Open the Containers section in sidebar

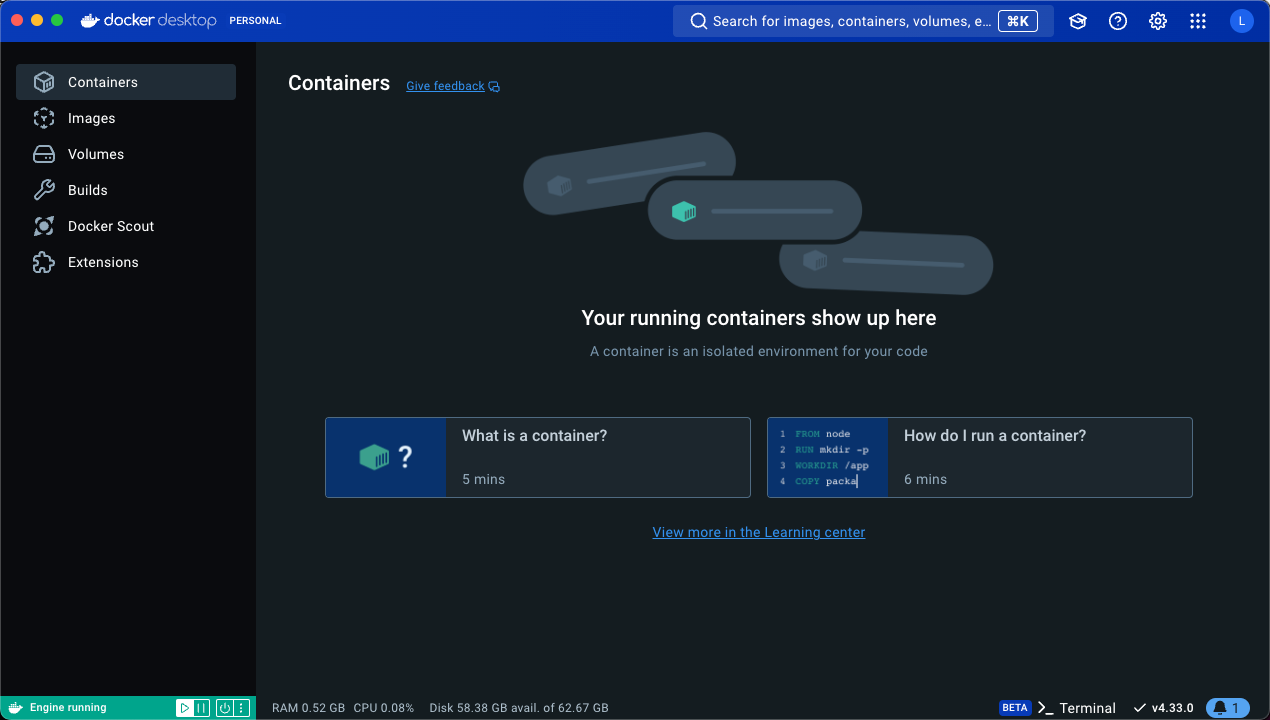pos(126,82)
